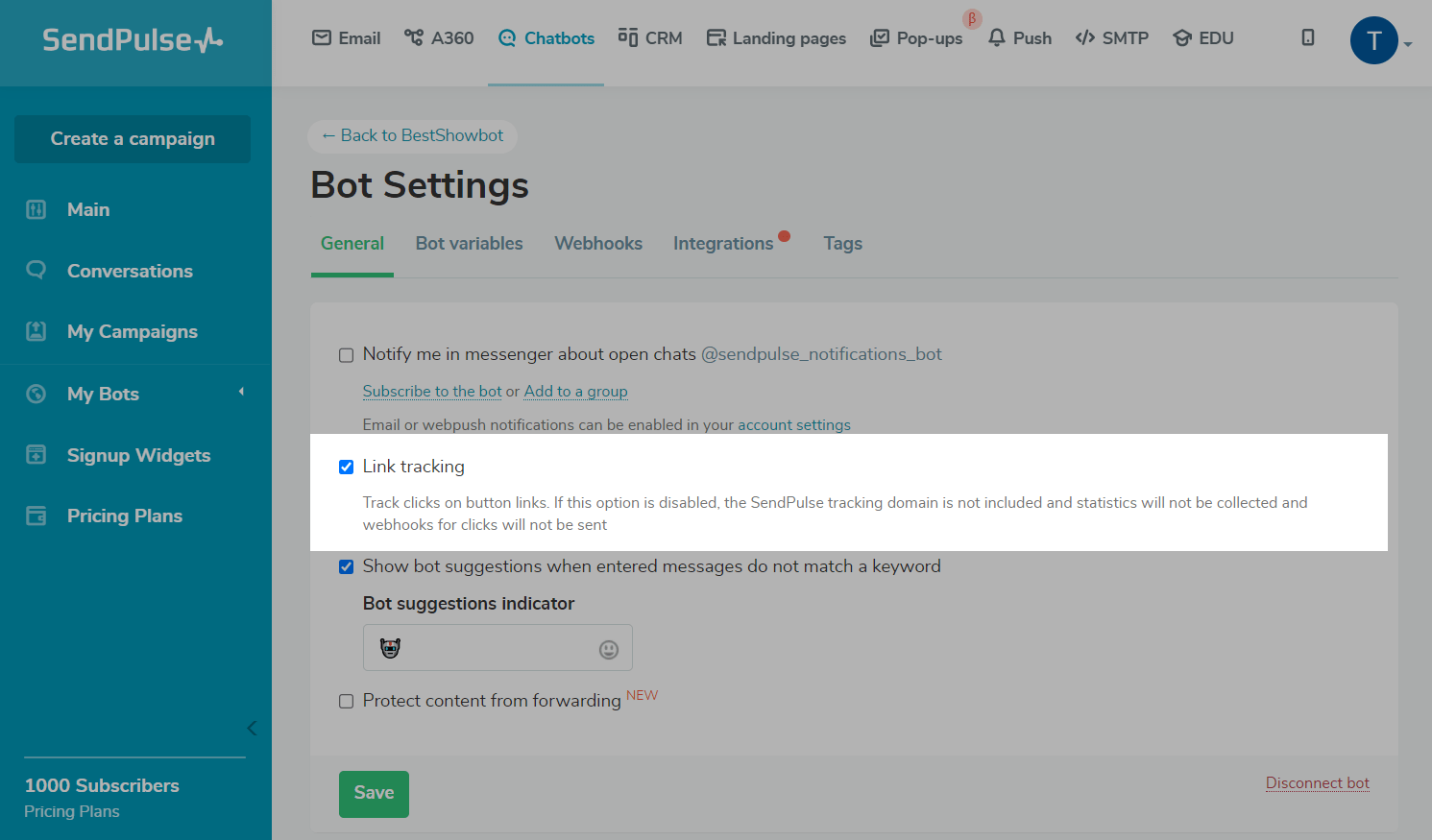1432x840 pixels.
Task: Uncheck the Link tracking checkbox
Action: [347, 467]
